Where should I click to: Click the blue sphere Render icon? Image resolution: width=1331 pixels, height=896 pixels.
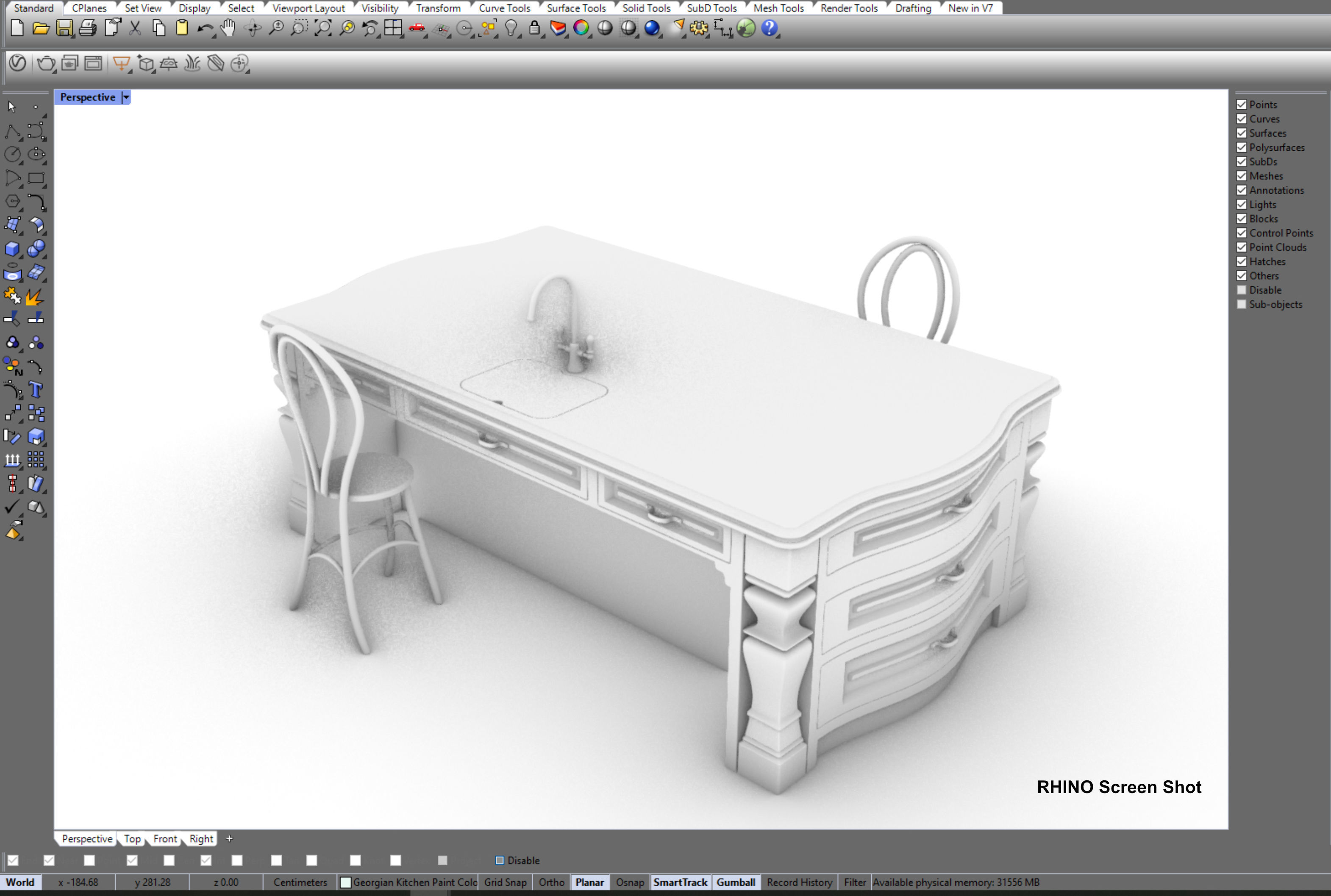tap(652, 28)
